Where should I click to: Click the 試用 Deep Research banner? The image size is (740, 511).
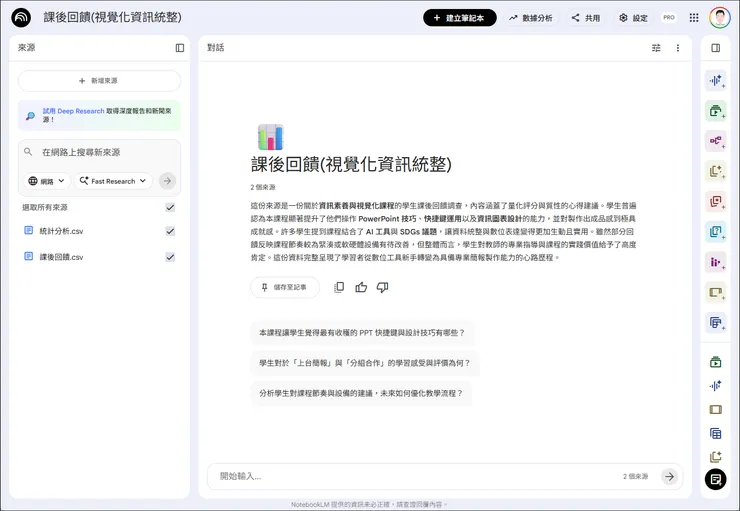click(x=99, y=115)
